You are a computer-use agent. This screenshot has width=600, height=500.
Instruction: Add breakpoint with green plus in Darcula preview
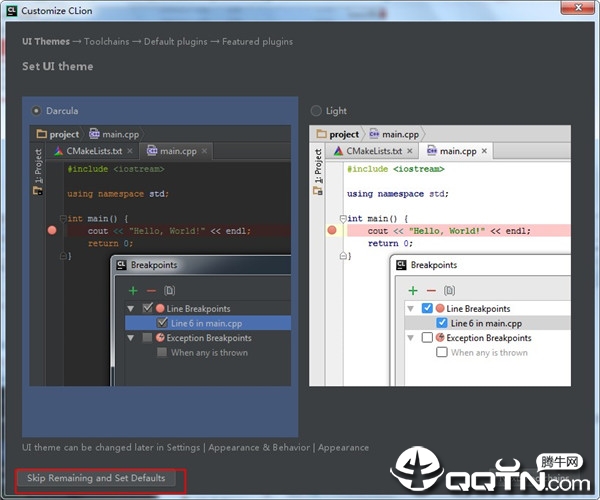click(133, 291)
